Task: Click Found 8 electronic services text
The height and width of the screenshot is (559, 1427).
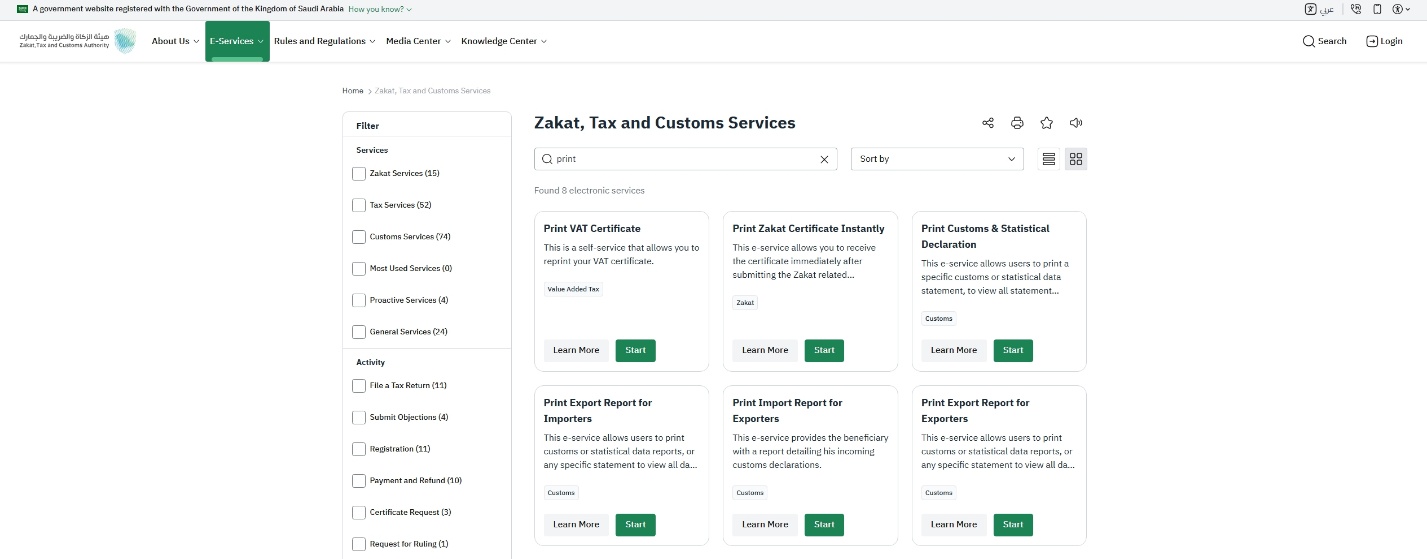Action: click(x=590, y=190)
